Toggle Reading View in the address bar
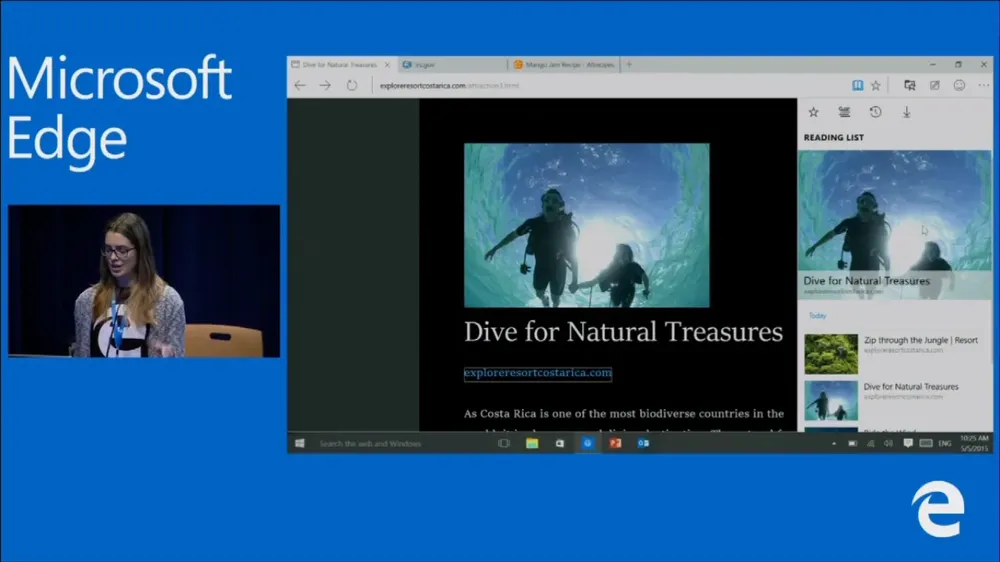 click(857, 86)
